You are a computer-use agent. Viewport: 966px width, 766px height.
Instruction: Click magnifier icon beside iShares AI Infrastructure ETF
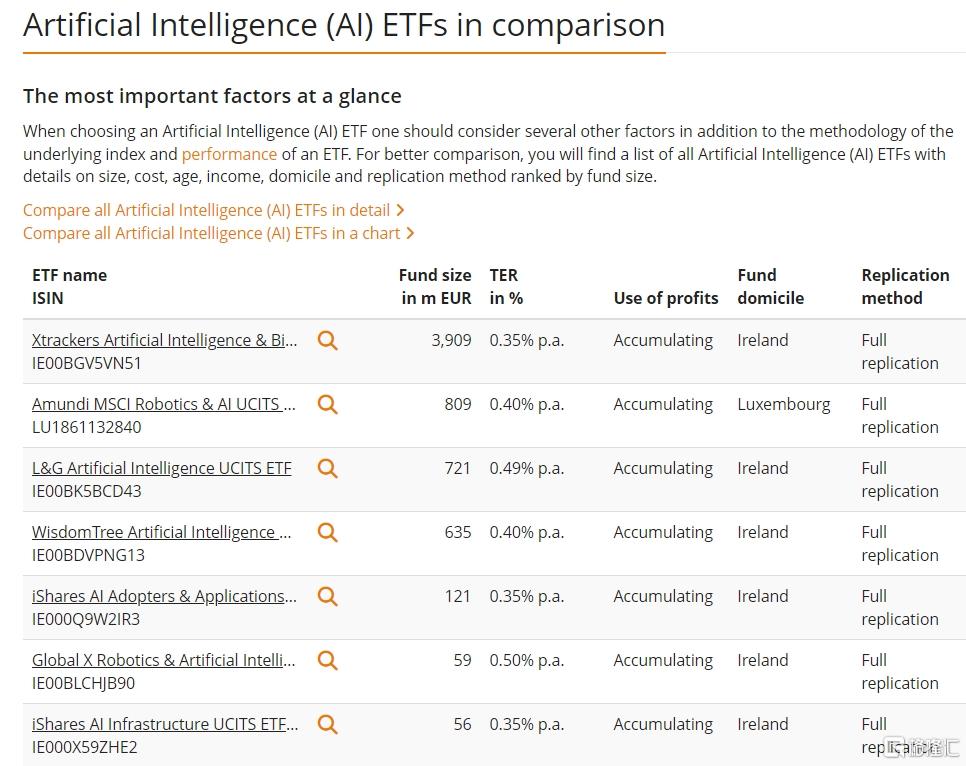coord(327,725)
